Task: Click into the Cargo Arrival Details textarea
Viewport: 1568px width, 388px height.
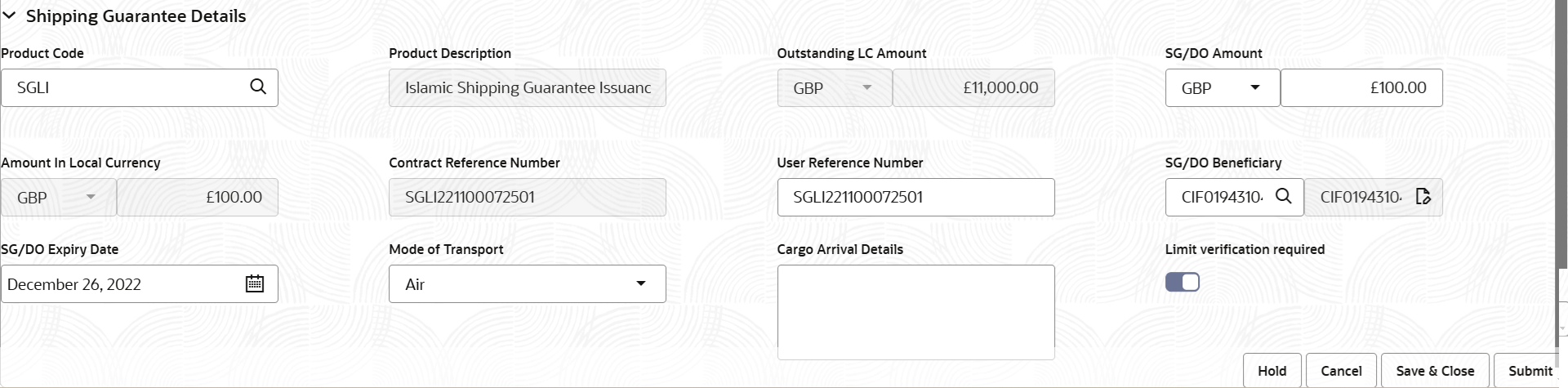Action: pos(915,310)
